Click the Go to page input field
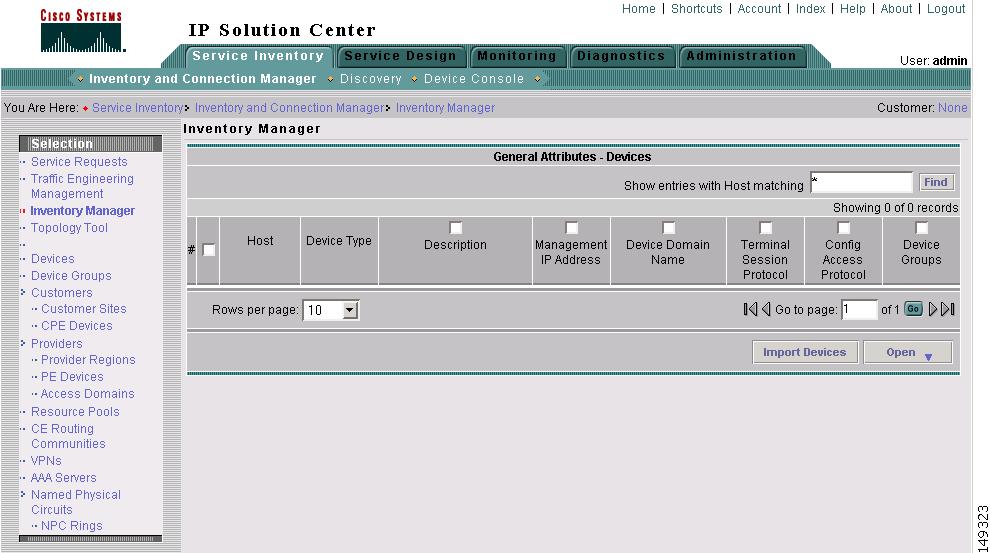Image resolution: width=990 pixels, height=553 pixels. 859,309
